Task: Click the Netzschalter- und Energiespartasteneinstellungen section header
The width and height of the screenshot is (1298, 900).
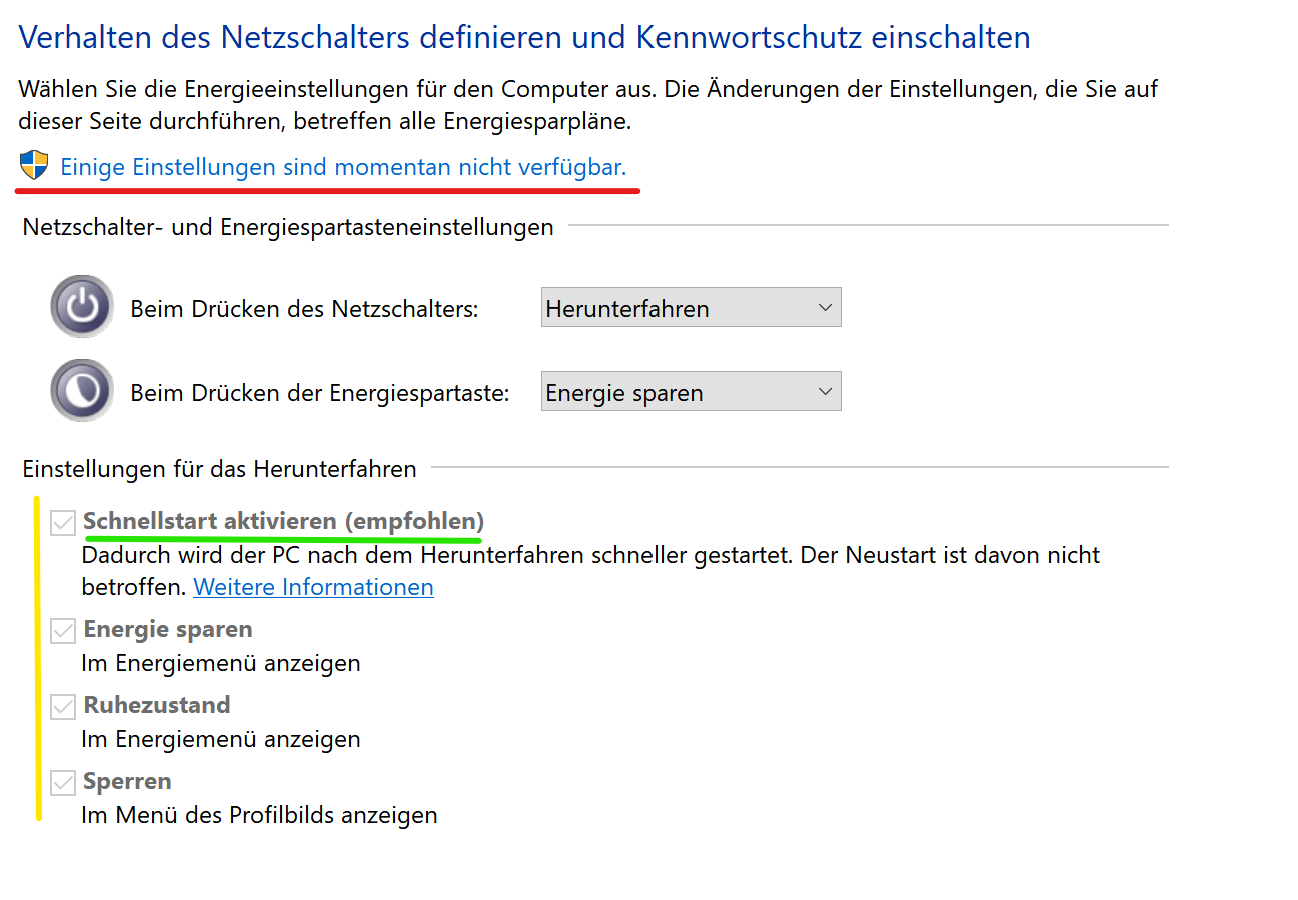Action: 288,227
